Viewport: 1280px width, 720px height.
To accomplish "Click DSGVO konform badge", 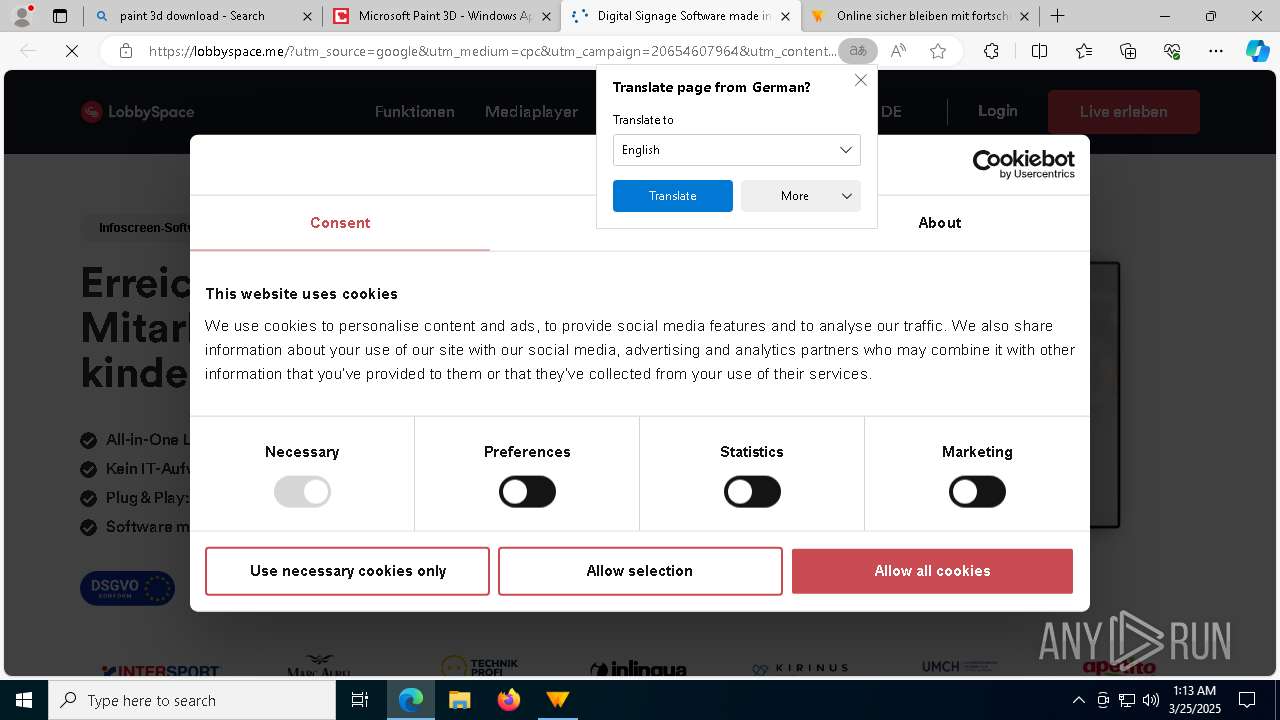I will tap(128, 588).
